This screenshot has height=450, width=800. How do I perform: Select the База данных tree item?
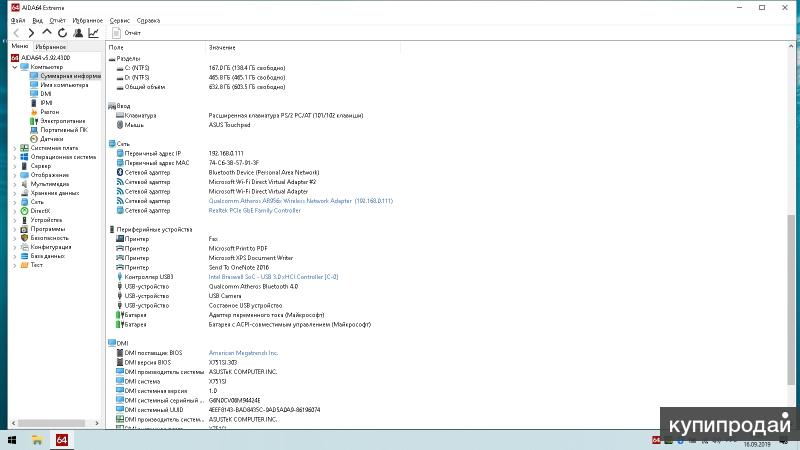tap(43, 256)
